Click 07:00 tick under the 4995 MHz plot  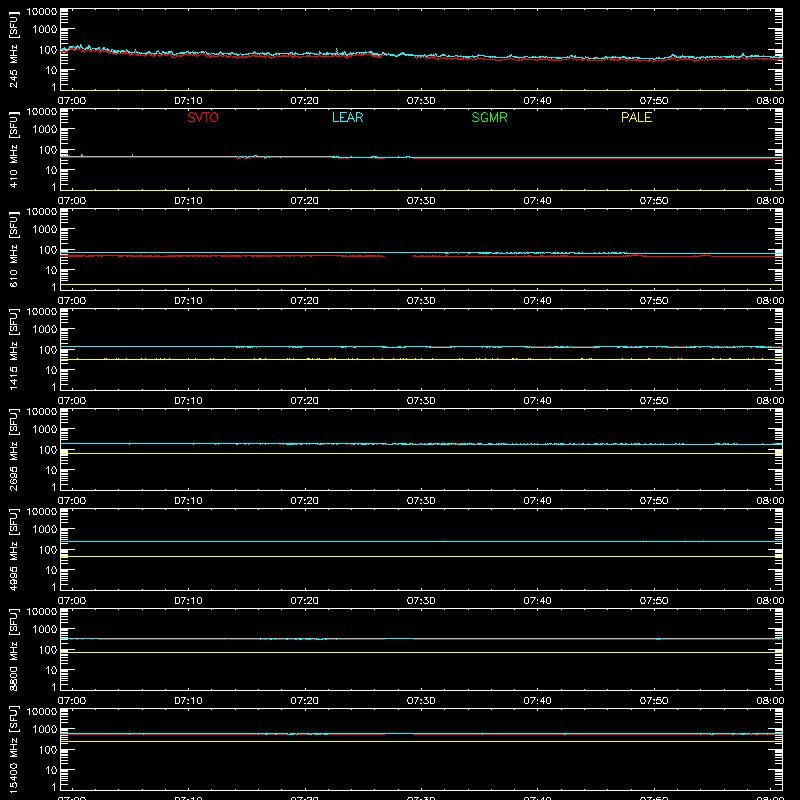(x=72, y=601)
